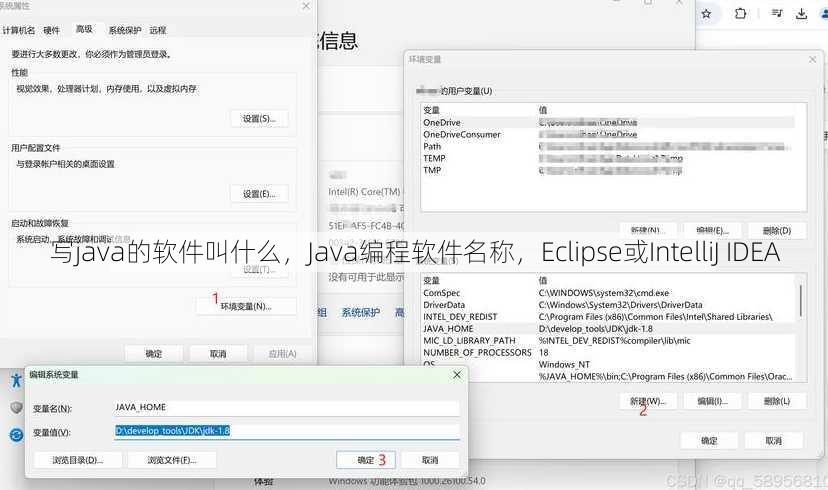Select the TMP user variable row
828x490 pixels.
point(608,170)
